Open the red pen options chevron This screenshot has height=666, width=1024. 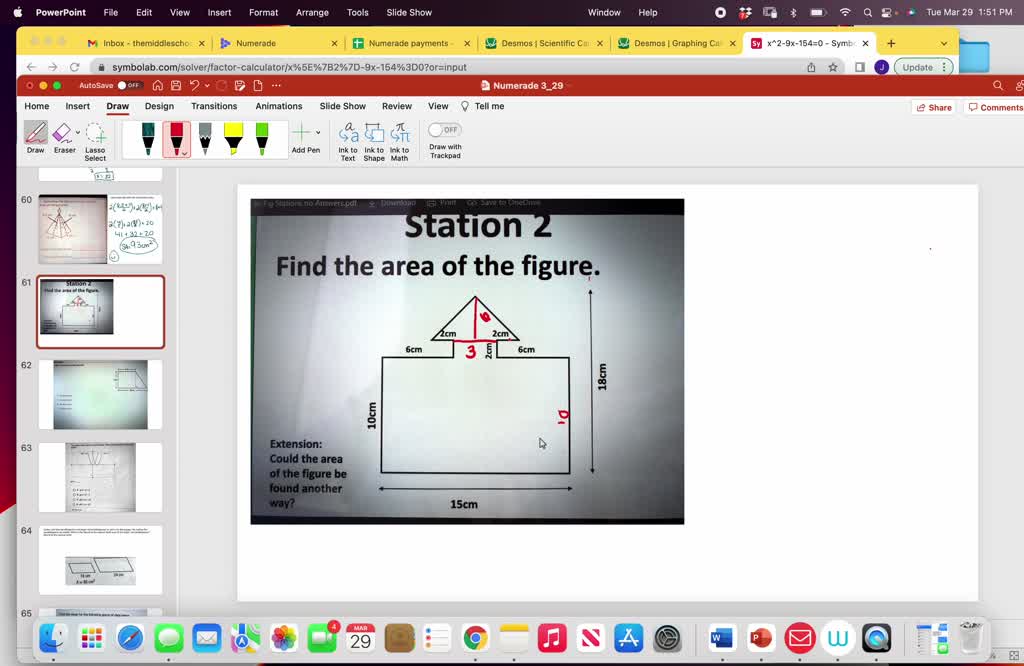point(185,153)
